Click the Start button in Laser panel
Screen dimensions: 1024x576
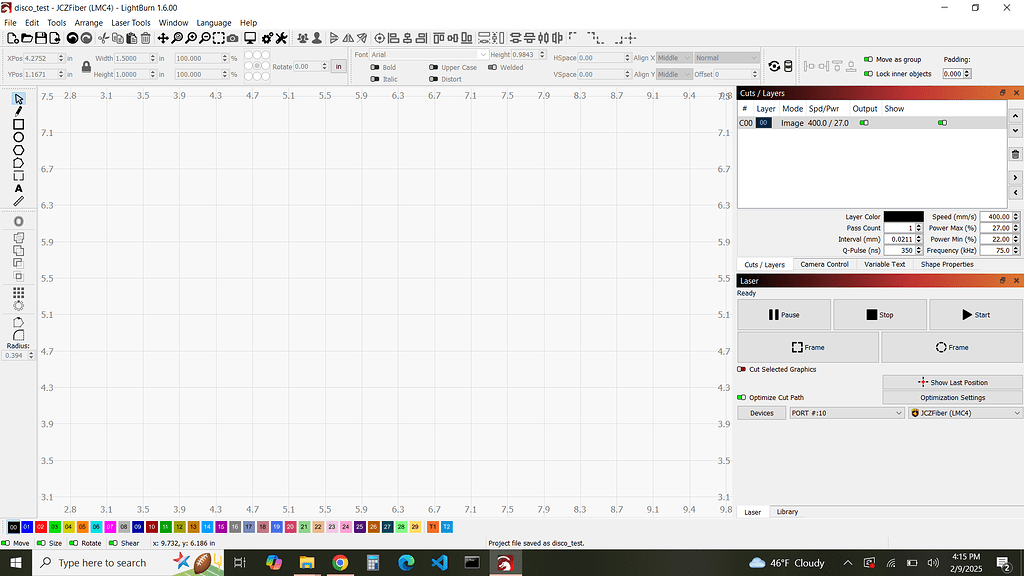[976, 315]
